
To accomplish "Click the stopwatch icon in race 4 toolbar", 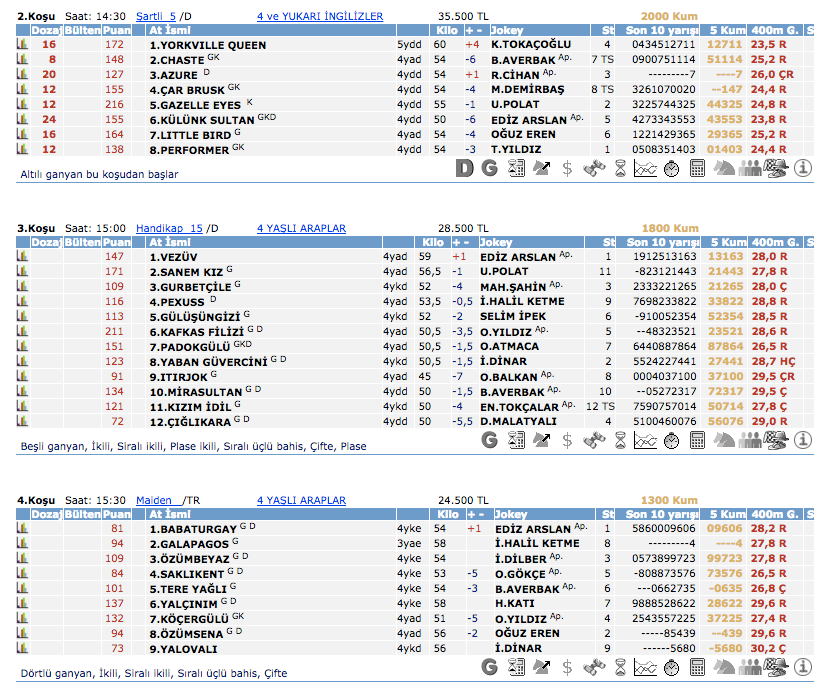I will (x=671, y=666).
